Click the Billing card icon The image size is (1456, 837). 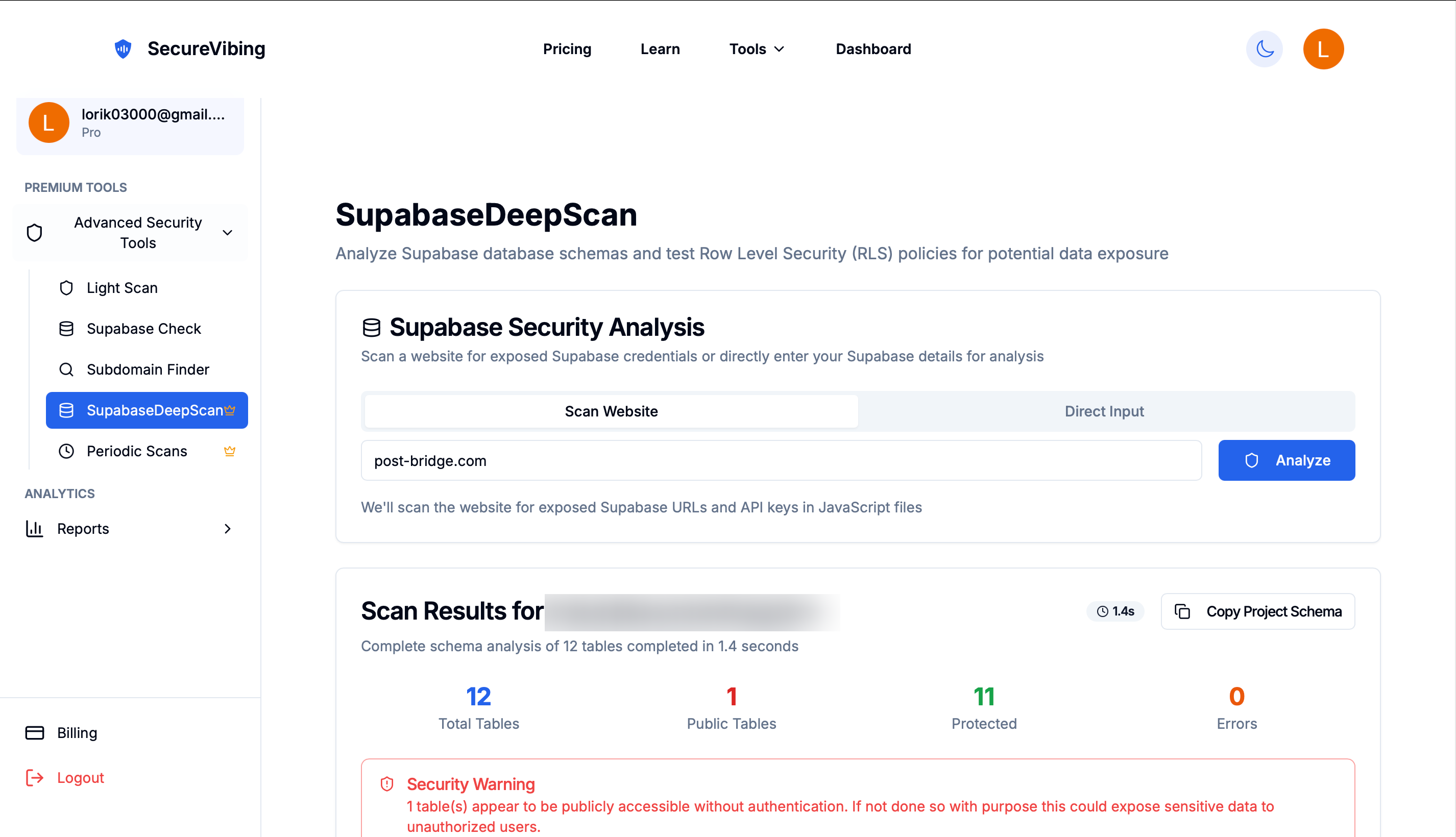[35, 732]
